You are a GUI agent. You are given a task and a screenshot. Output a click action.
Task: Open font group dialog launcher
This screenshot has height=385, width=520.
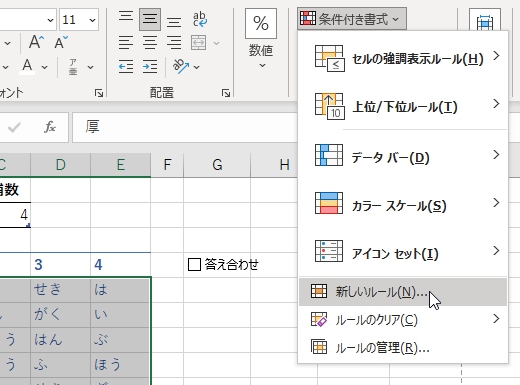tap(99, 93)
